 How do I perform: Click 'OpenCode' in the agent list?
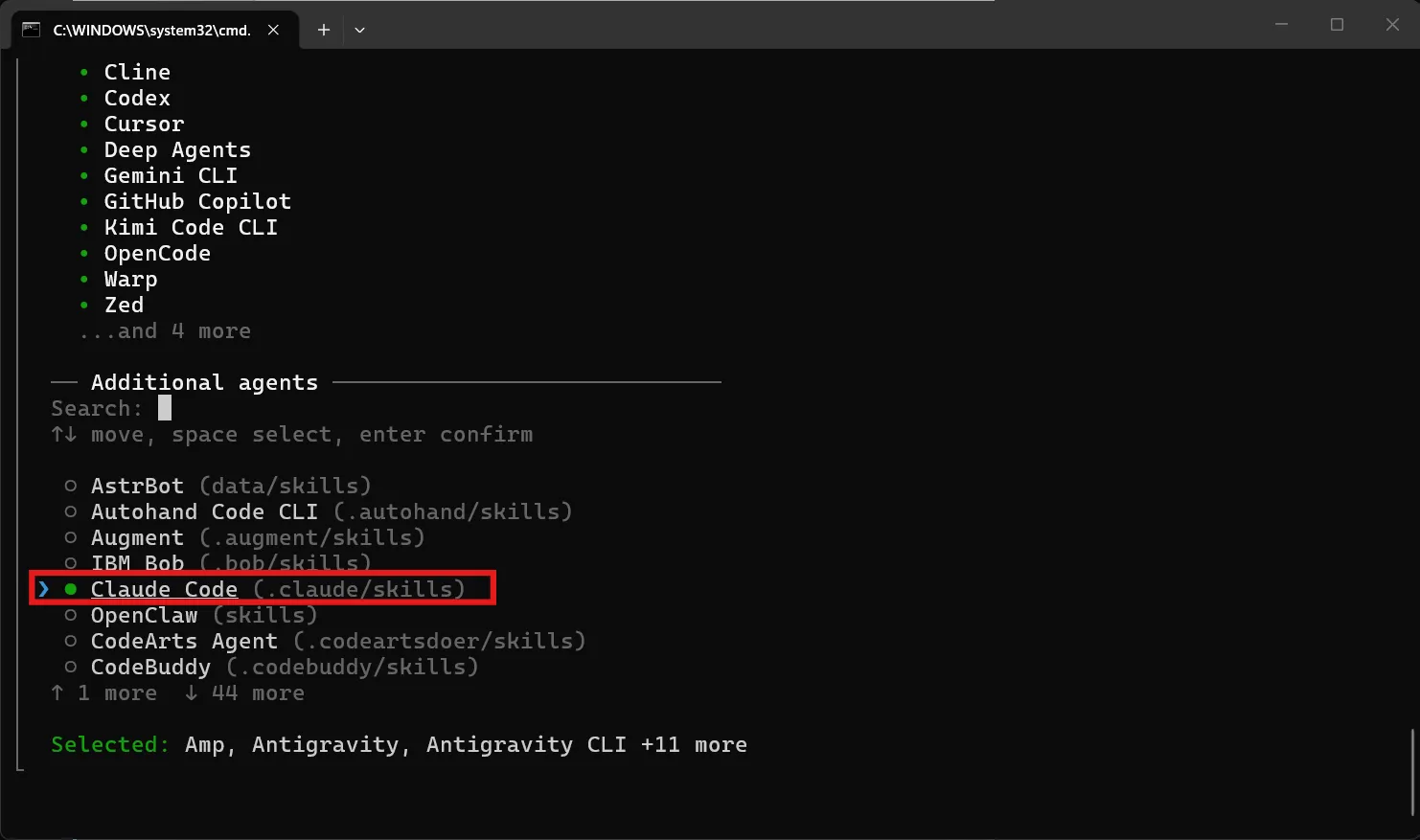pos(157,253)
